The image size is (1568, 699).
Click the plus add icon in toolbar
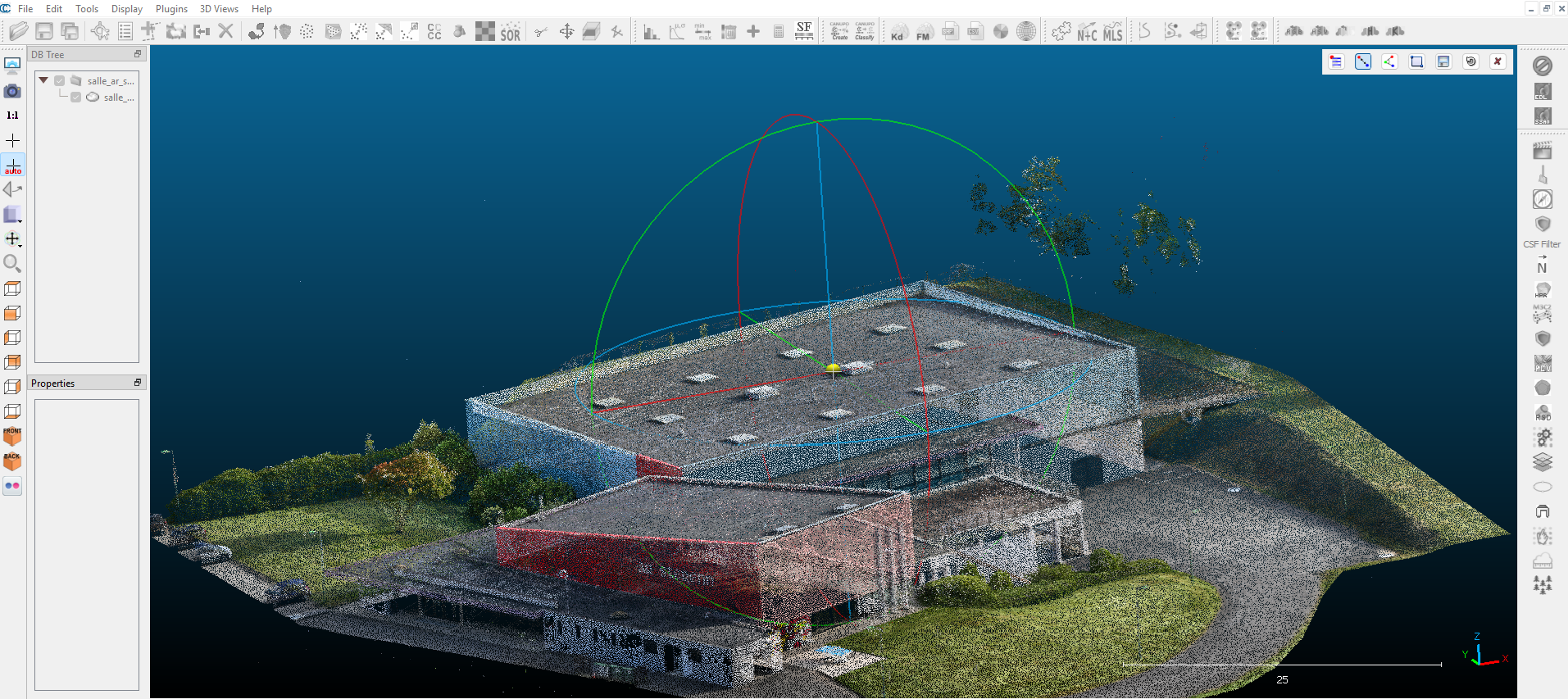pyautogui.click(x=753, y=31)
